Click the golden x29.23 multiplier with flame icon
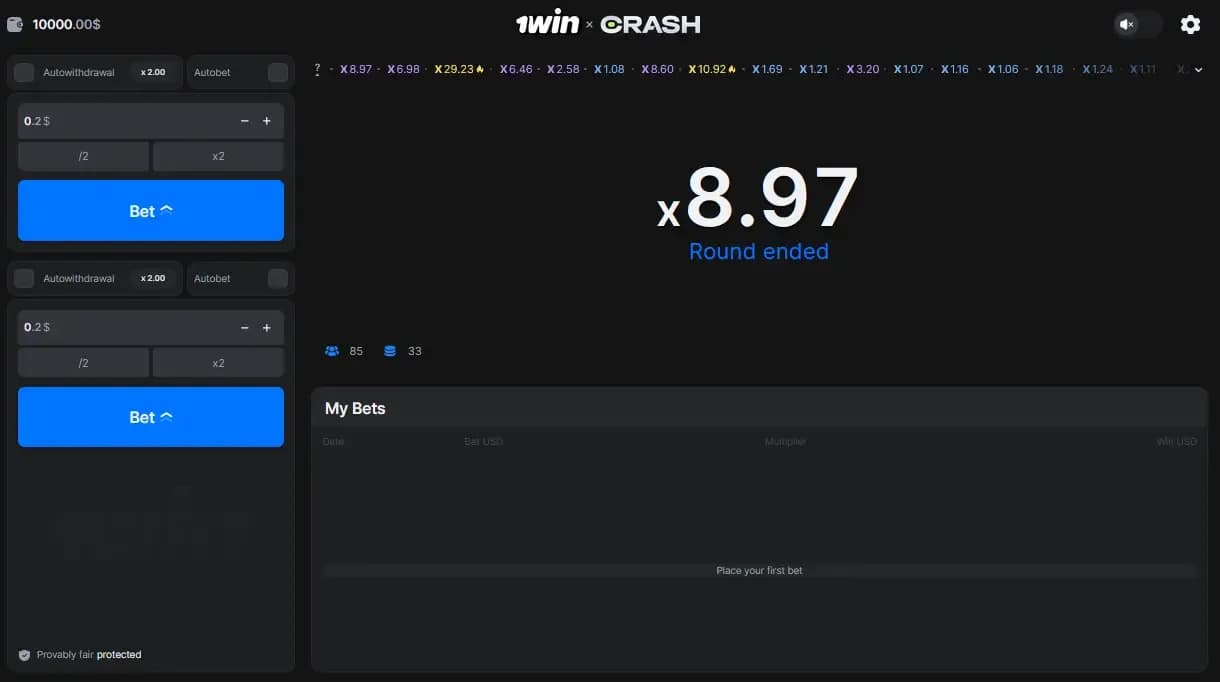The width and height of the screenshot is (1220, 682). coord(459,69)
